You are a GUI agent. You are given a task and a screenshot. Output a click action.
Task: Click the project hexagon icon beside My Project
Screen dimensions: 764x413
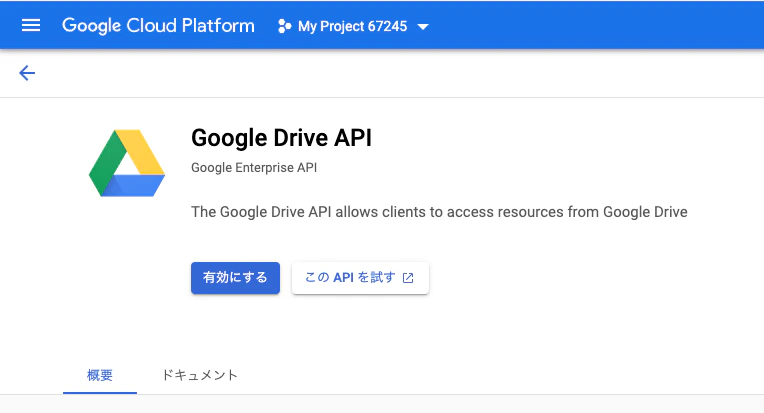284,26
